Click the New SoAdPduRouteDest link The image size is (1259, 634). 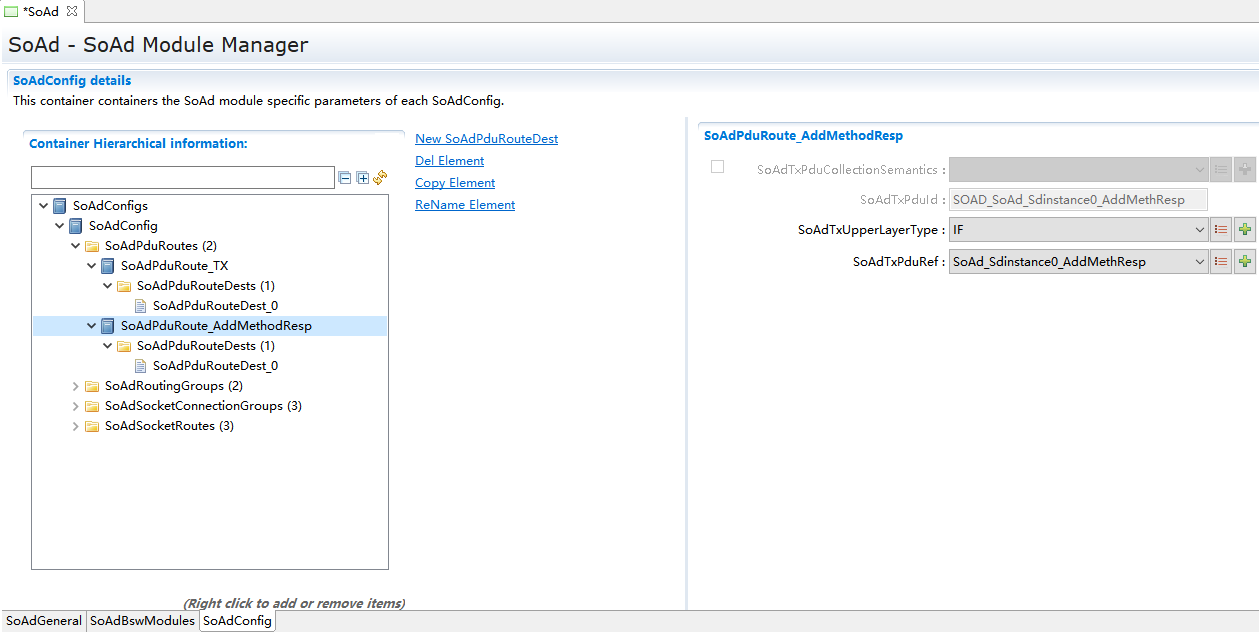pyautogui.click(x=486, y=139)
